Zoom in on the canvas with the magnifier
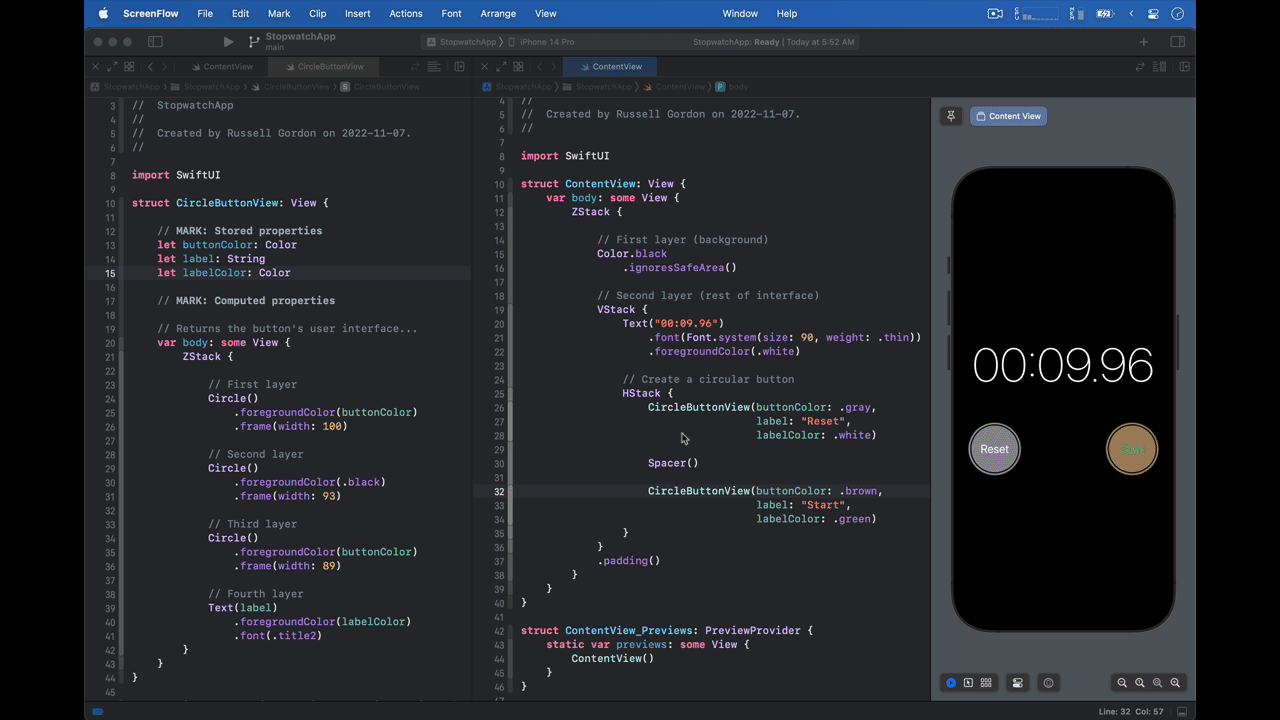The width and height of the screenshot is (1280, 720). tap(1175, 682)
